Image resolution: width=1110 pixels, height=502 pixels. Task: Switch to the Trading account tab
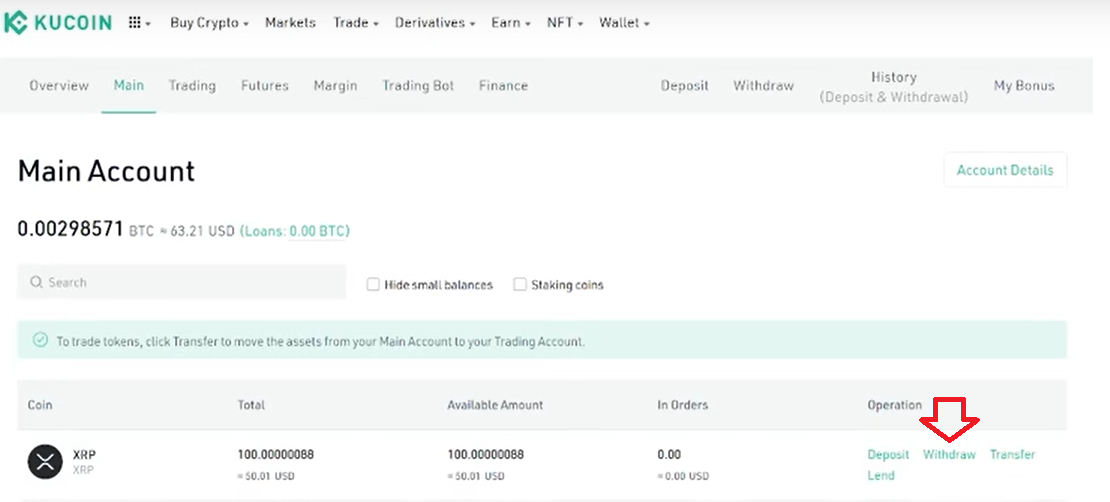click(x=192, y=86)
